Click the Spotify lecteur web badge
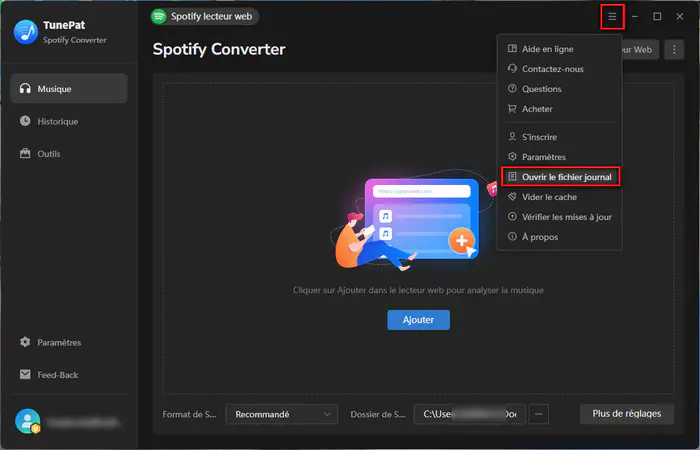 coord(204,17)
